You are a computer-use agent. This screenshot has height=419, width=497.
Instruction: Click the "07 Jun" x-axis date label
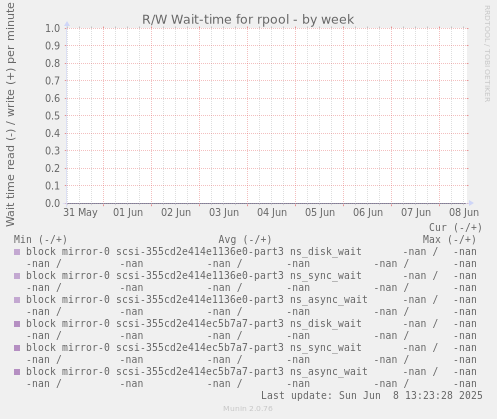[416, 212]
